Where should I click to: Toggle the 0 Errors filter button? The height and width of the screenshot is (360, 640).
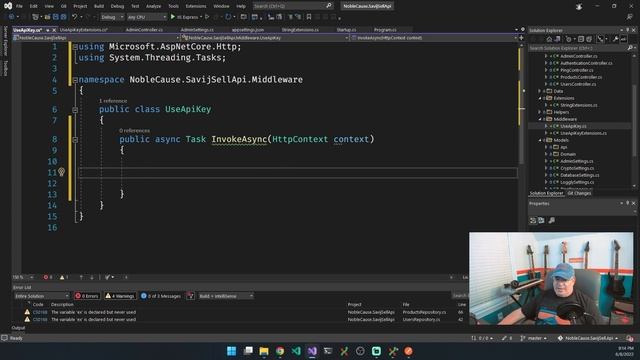coord(87,296)
